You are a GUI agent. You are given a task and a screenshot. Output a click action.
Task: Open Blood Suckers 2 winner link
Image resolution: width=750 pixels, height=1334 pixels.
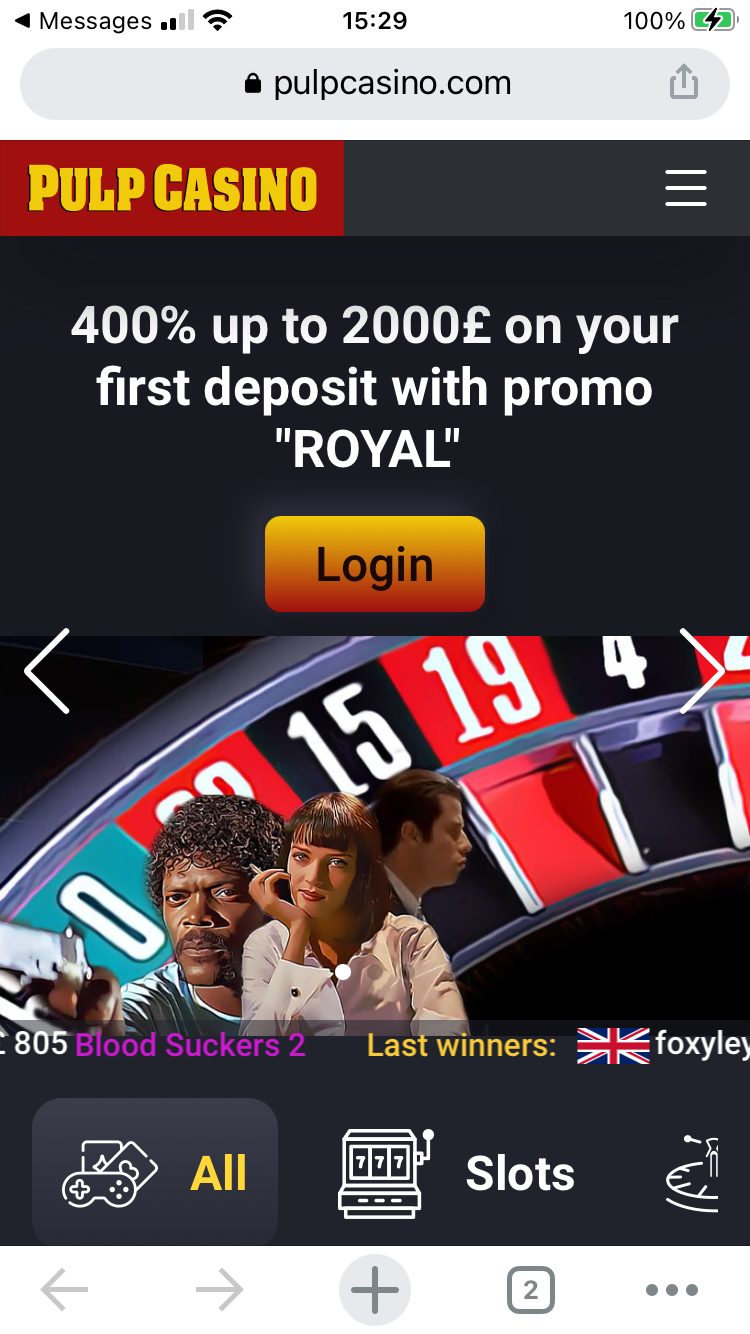click(x=190, y=1046)
